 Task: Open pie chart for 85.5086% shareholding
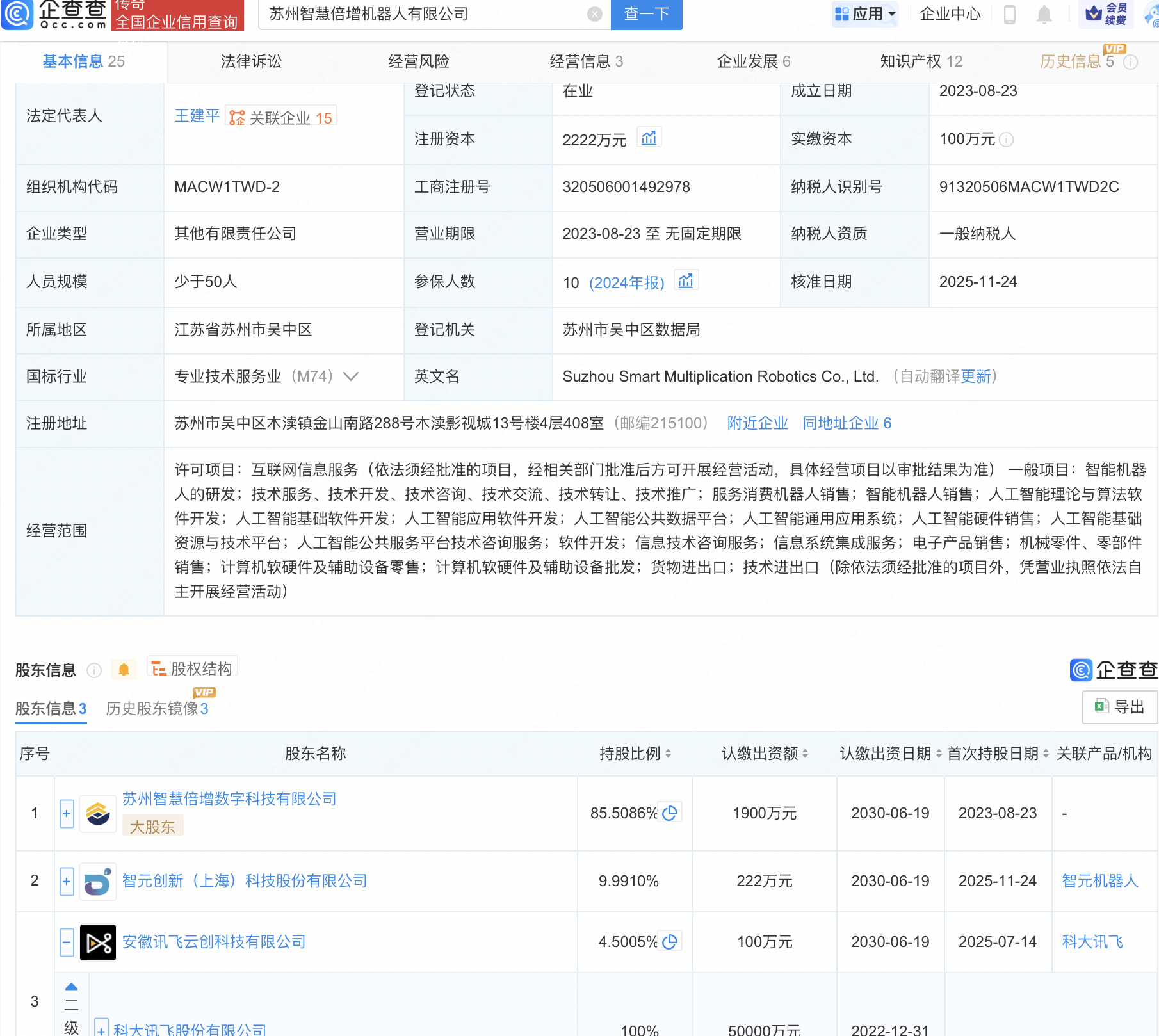670,813
